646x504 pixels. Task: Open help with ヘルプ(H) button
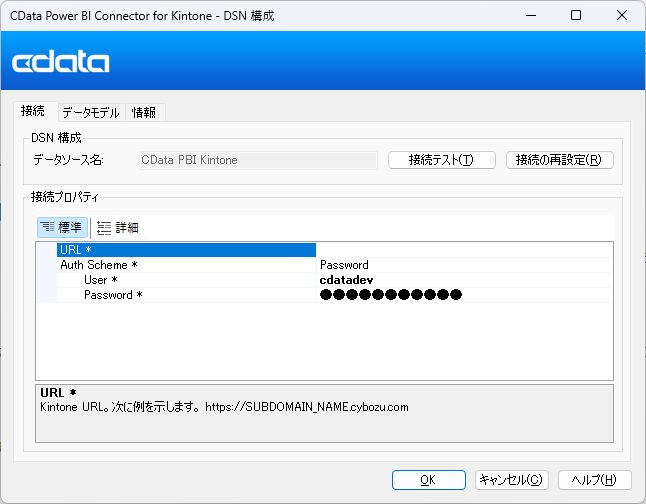click(595, 480)
